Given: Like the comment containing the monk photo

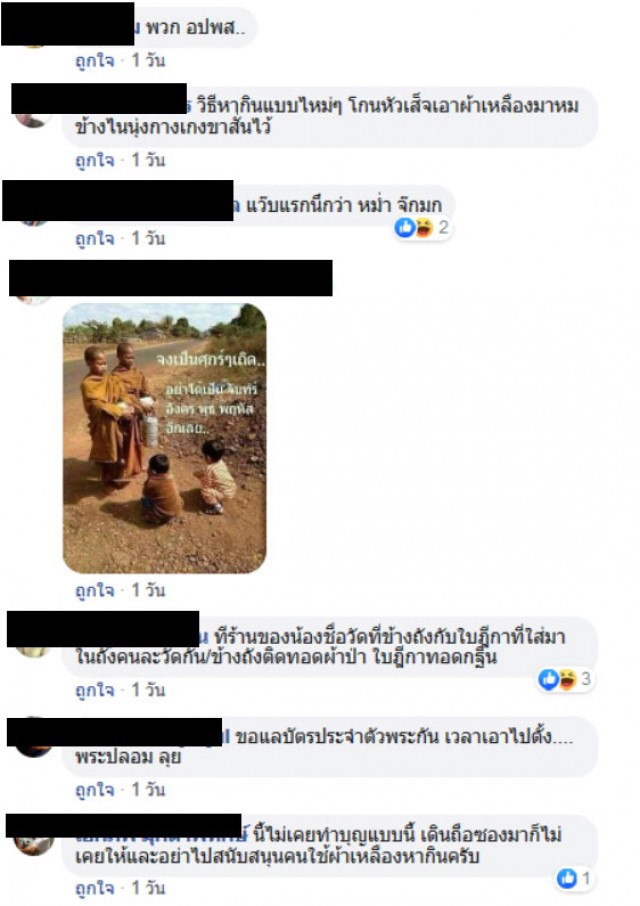Looking at the screenshot, I should click(x=95, y=590).
